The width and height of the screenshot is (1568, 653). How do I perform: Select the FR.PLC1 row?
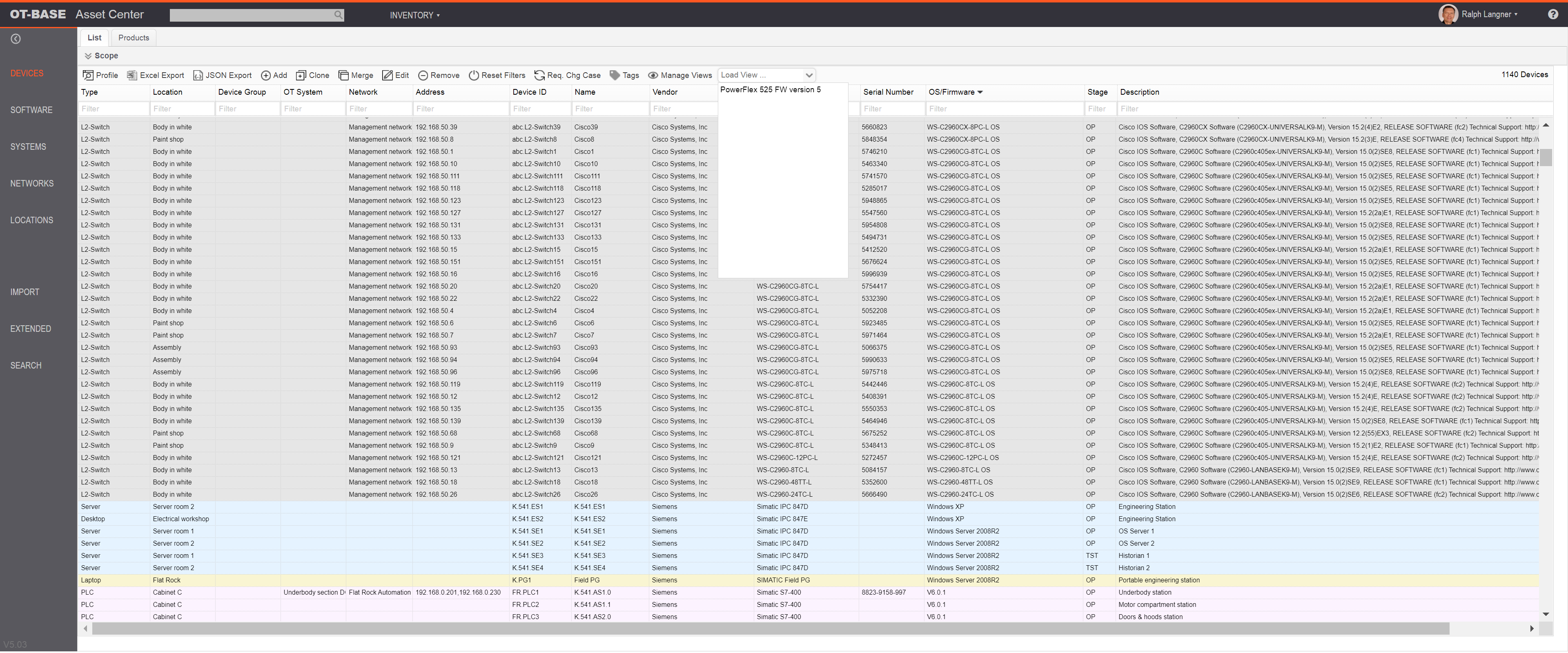tap(808, 593)
